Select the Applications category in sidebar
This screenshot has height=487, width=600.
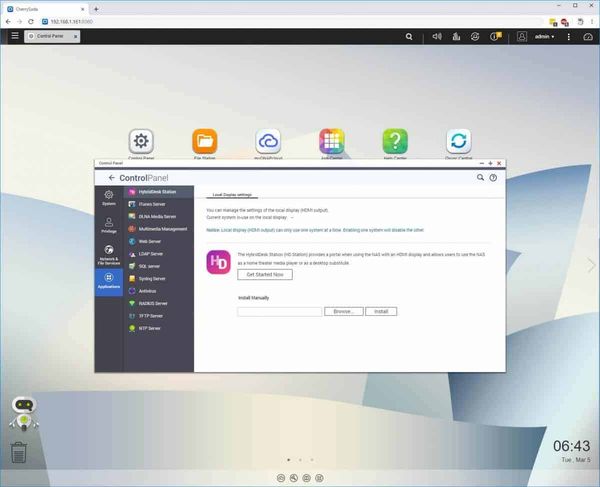(109, 282)
